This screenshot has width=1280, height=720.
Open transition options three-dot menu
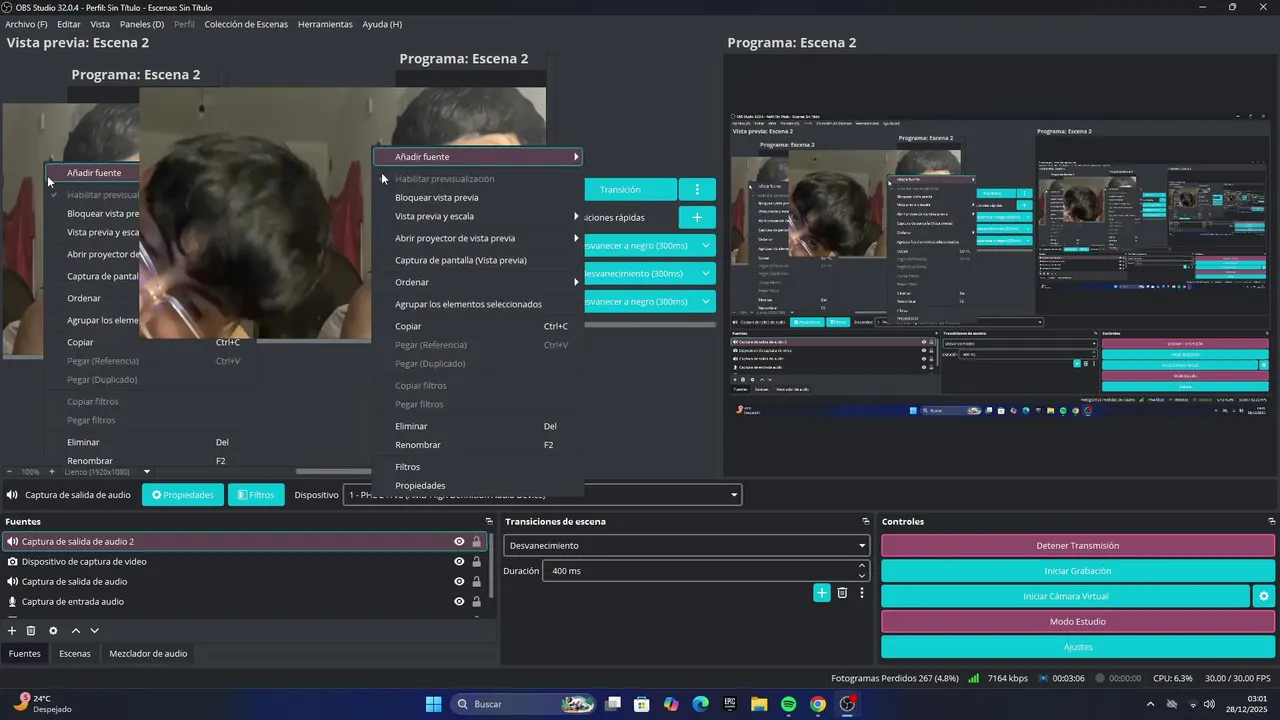862,593
